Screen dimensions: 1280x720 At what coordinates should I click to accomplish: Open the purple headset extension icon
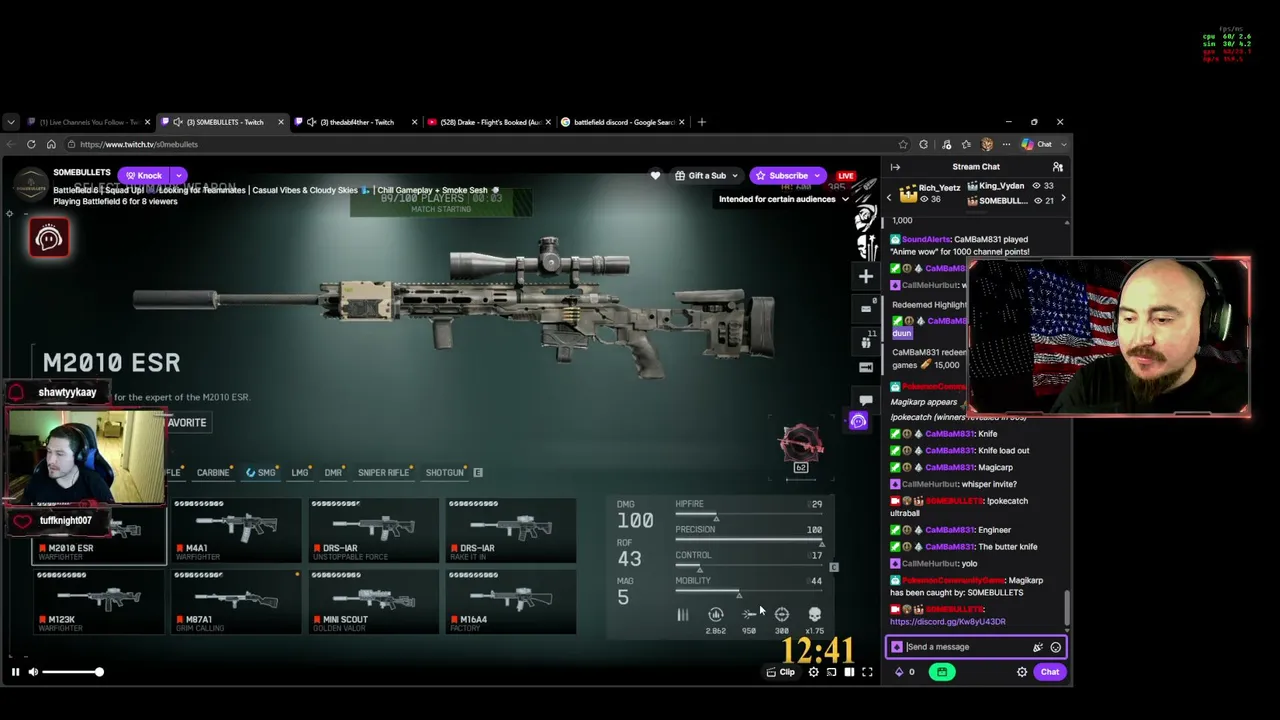pos(858,421)
